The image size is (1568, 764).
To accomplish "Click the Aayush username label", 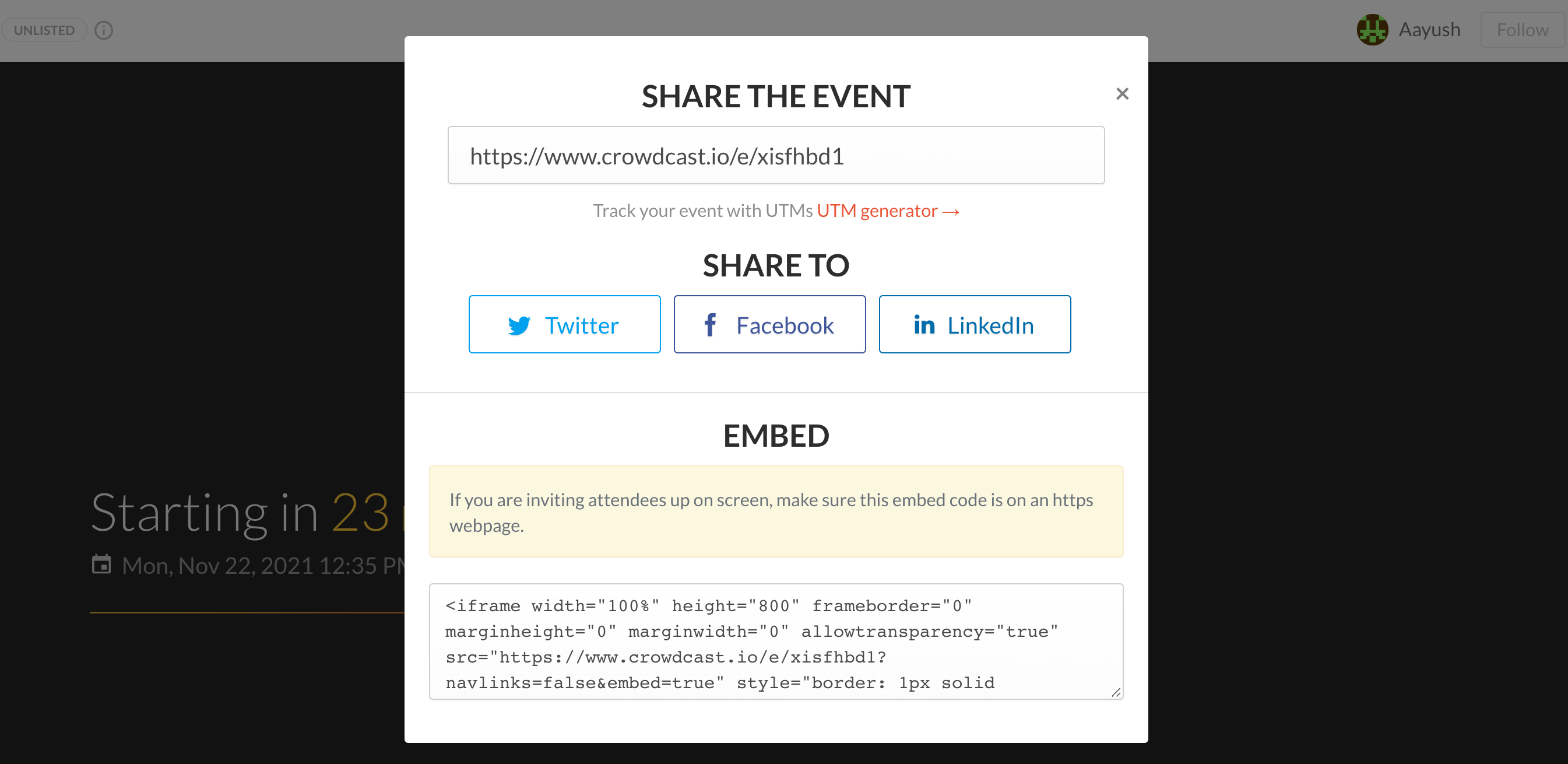I will 1429,29.
